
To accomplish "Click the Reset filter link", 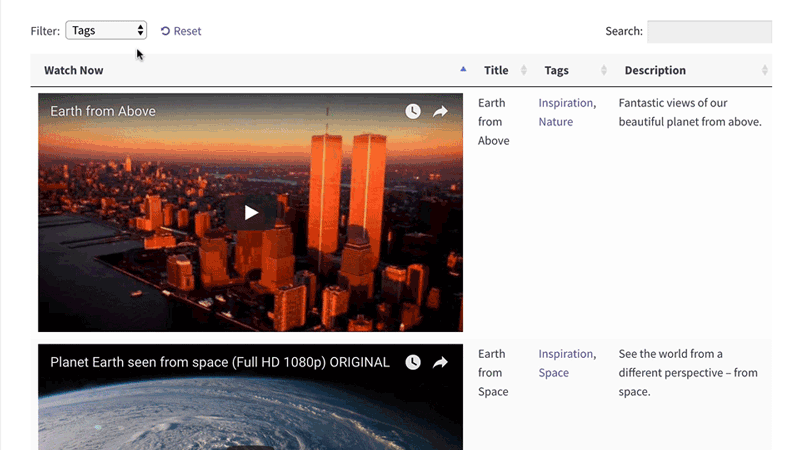I will [181, 31].
